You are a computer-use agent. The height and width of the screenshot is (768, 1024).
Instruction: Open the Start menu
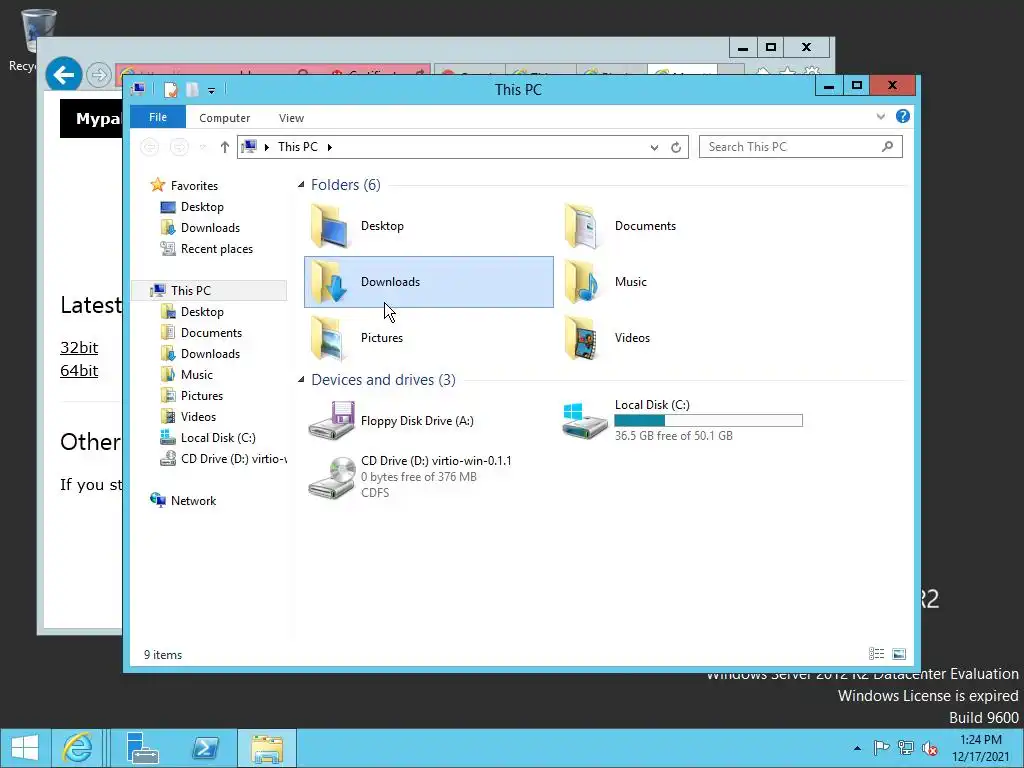point(25,748)
